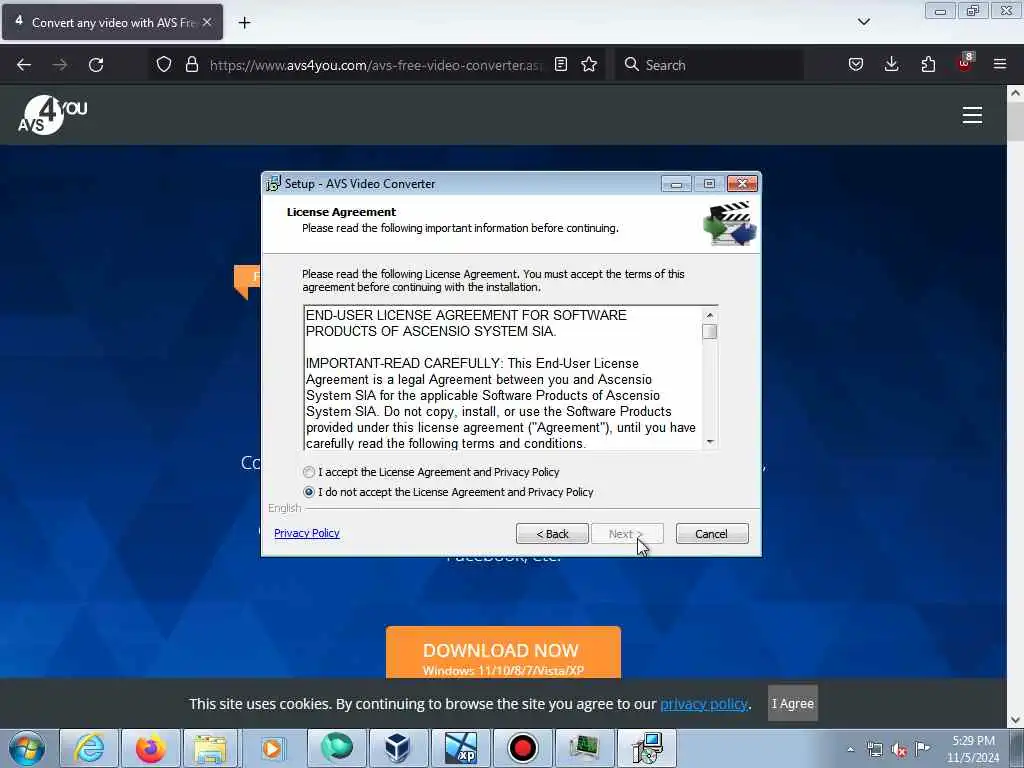Screen dimensions: 1024x768
Task: Click the uBlock extension icon with badge
Action: point(965,63)
